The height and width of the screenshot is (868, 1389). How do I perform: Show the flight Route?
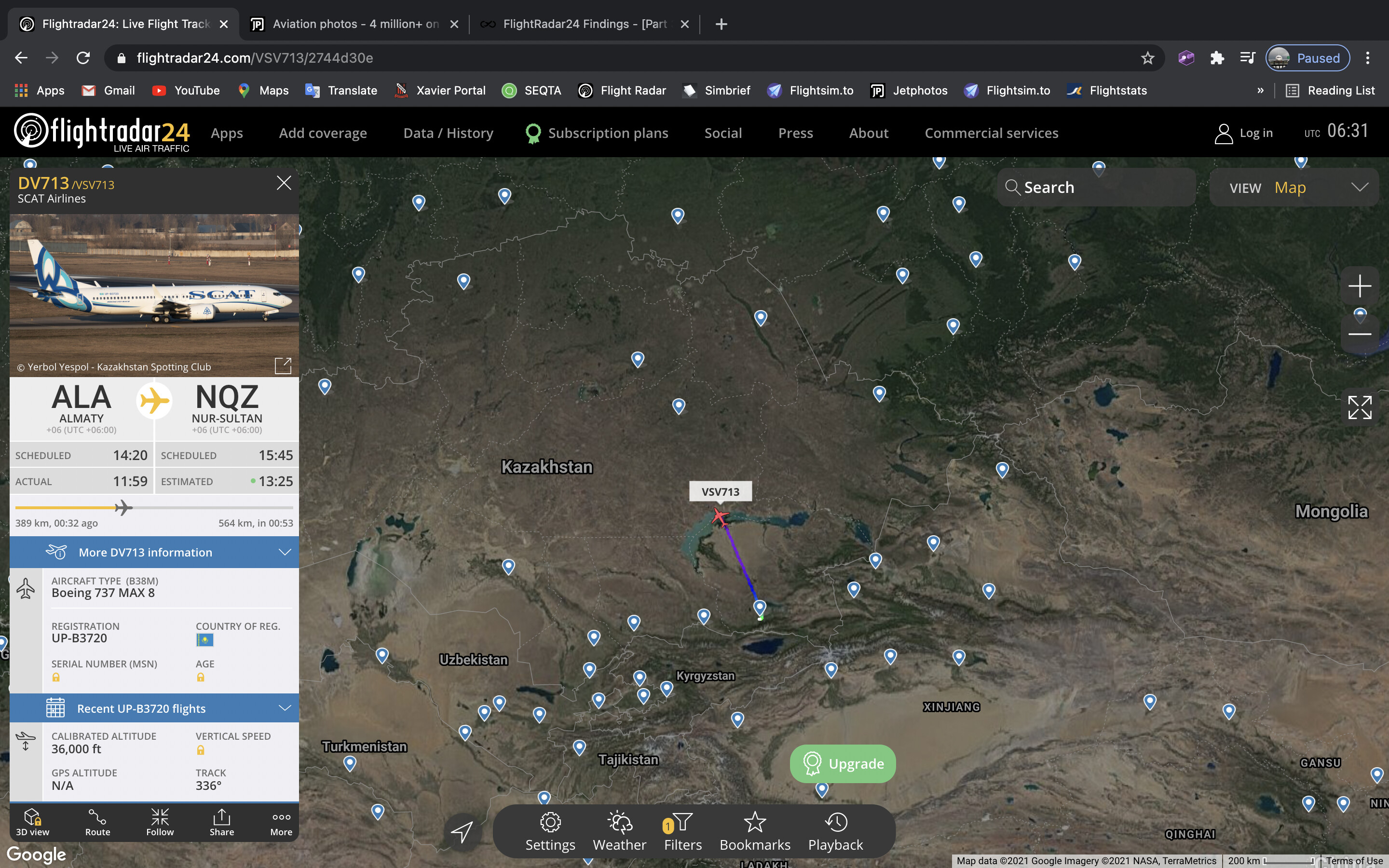point(97,822)
